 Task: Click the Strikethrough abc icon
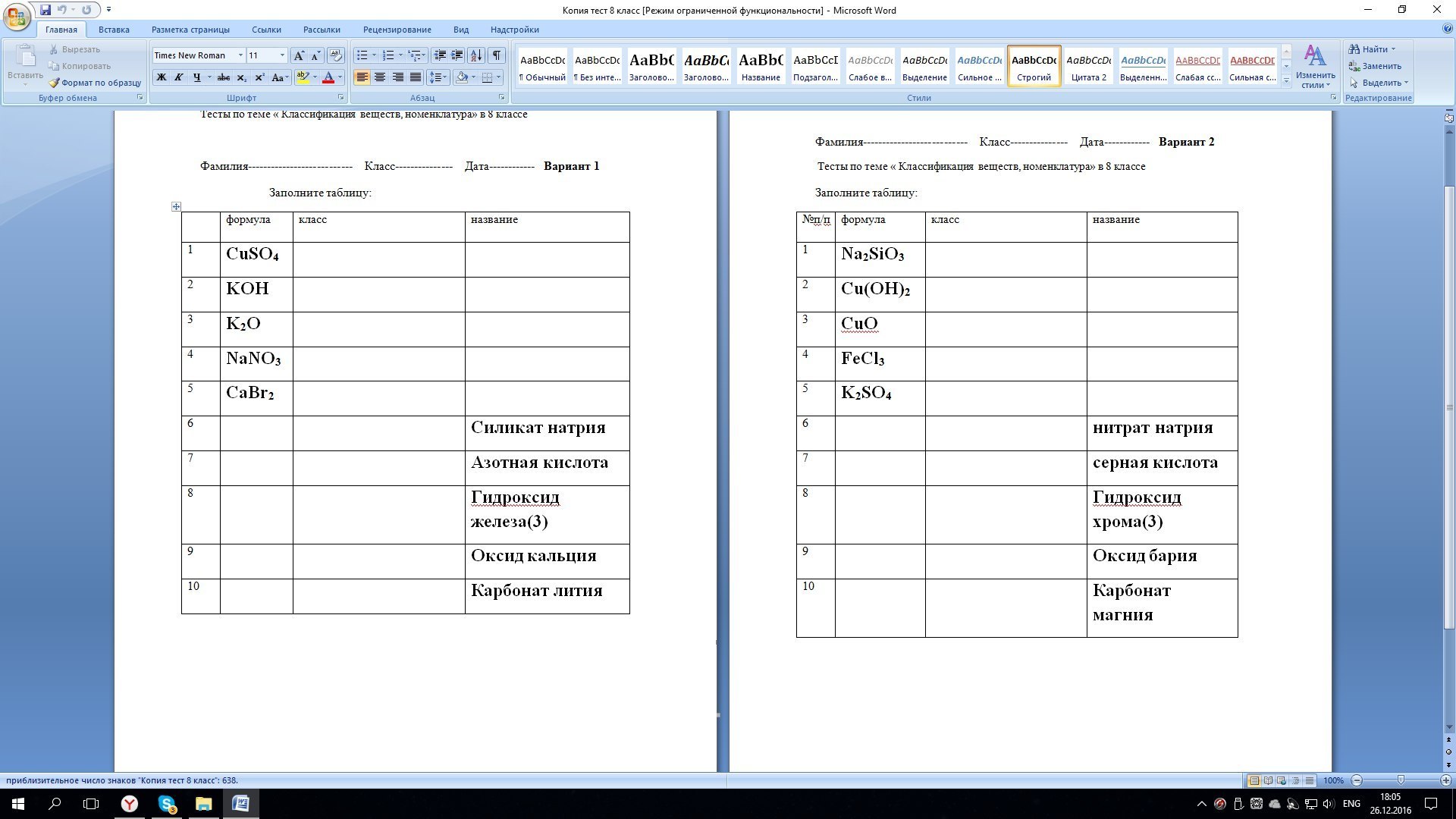coord(223,77)
